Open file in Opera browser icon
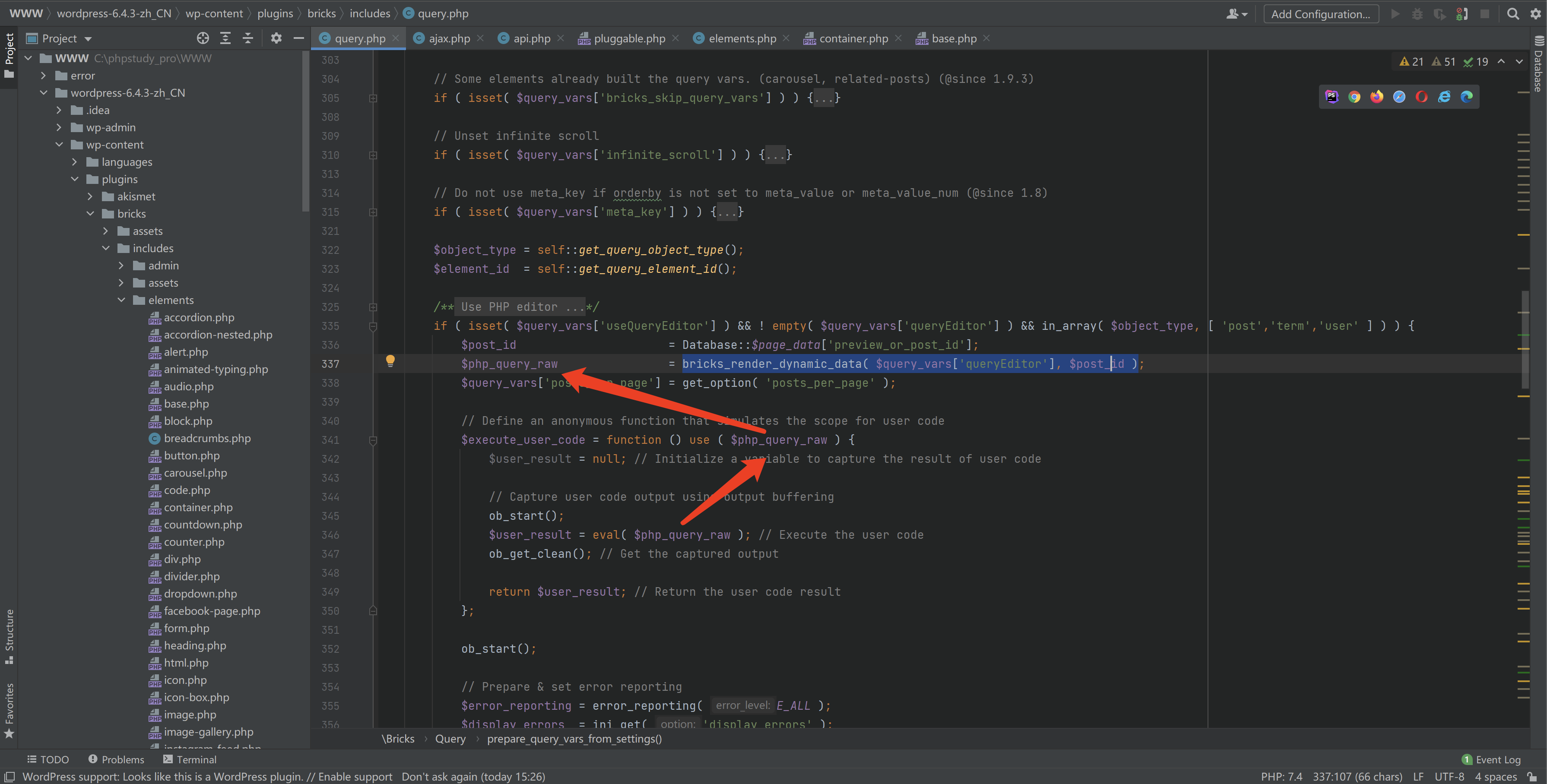1547x784 pixels. coord(1421,97)
